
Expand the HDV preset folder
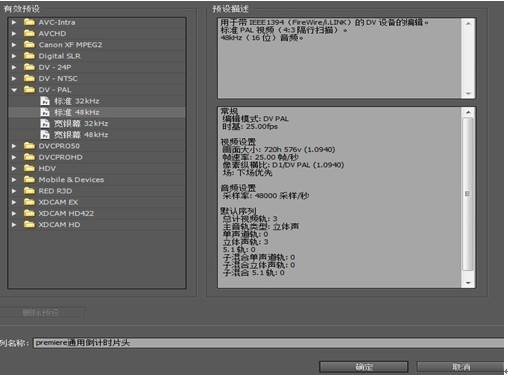14,168
